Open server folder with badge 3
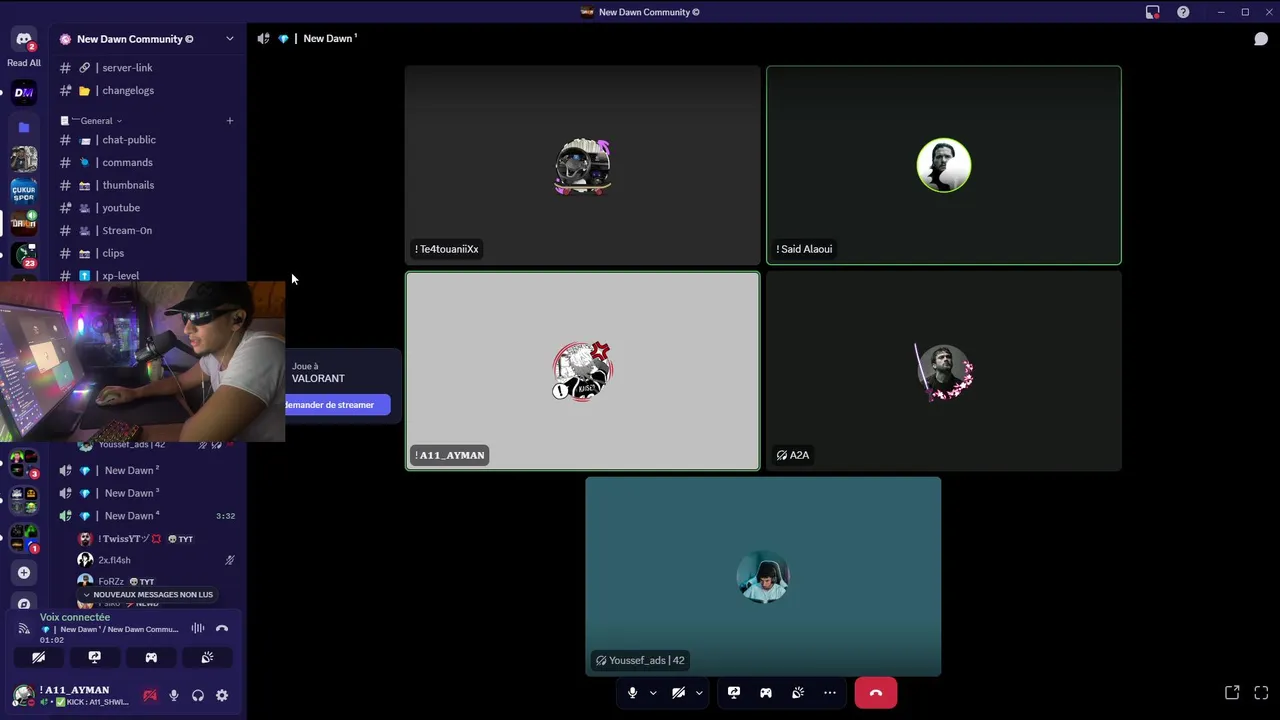The width and height of the screenshot is (1280, 720). tap(24, 463)
